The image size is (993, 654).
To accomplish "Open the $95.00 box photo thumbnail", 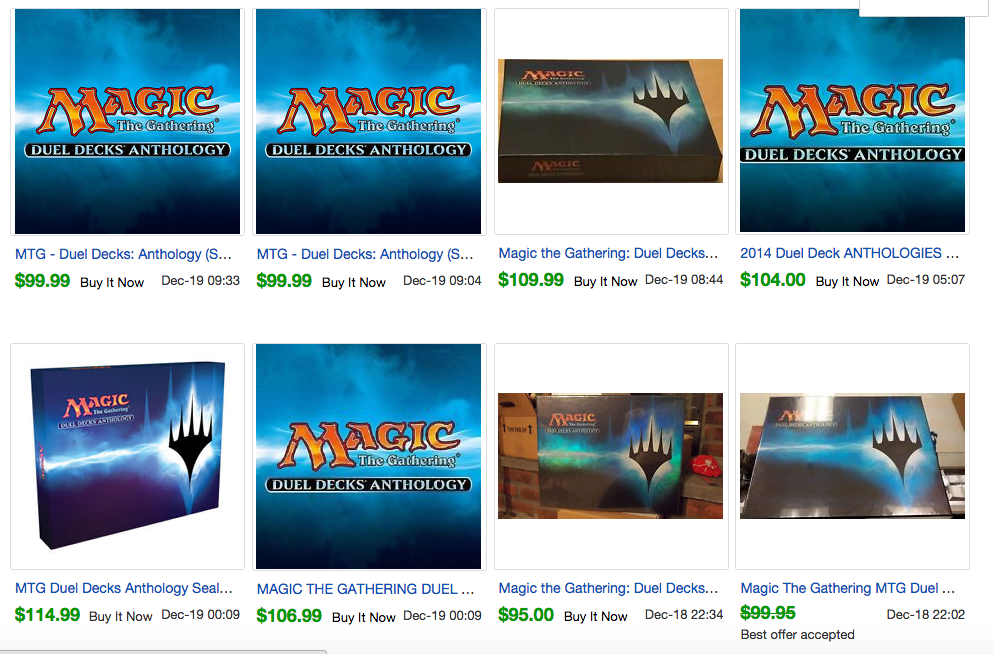I will coord(610,456).
